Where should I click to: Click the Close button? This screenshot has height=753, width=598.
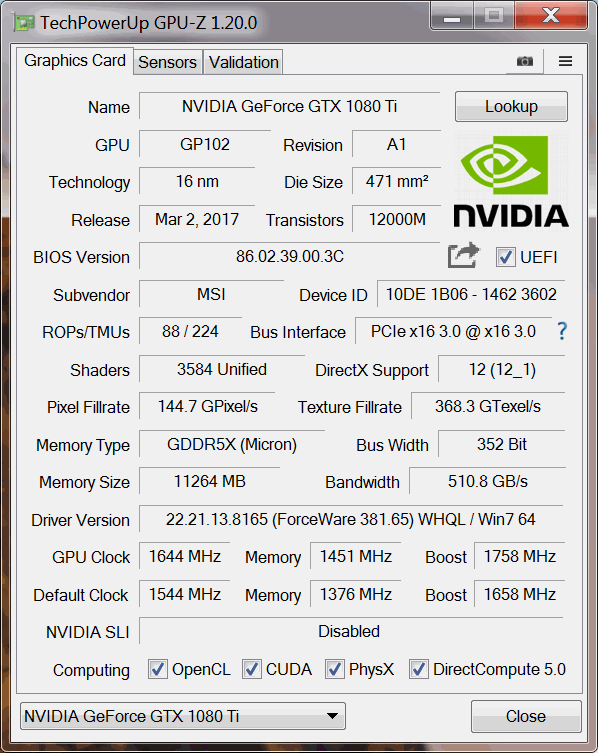(526, 716)
